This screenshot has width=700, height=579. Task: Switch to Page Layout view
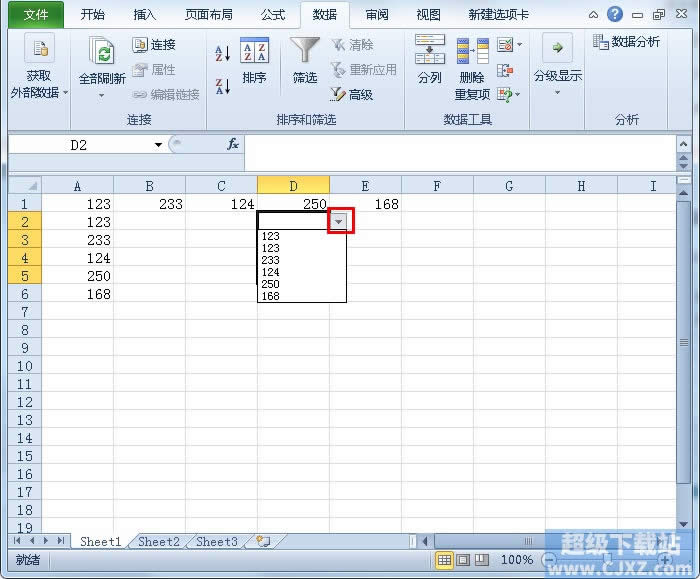point(463,560)
